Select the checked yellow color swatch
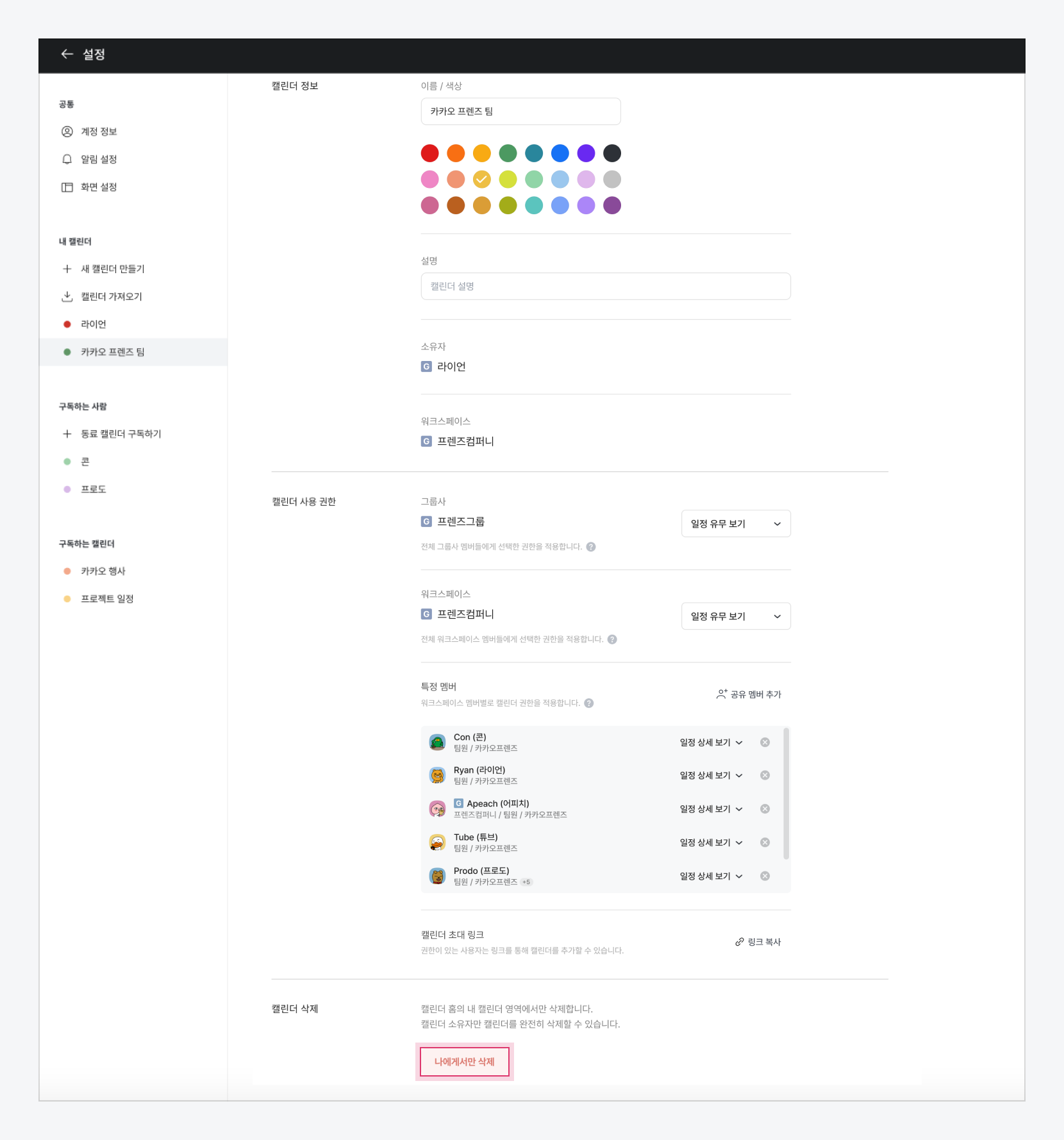 pyautogui.click(x=481, y=180)
